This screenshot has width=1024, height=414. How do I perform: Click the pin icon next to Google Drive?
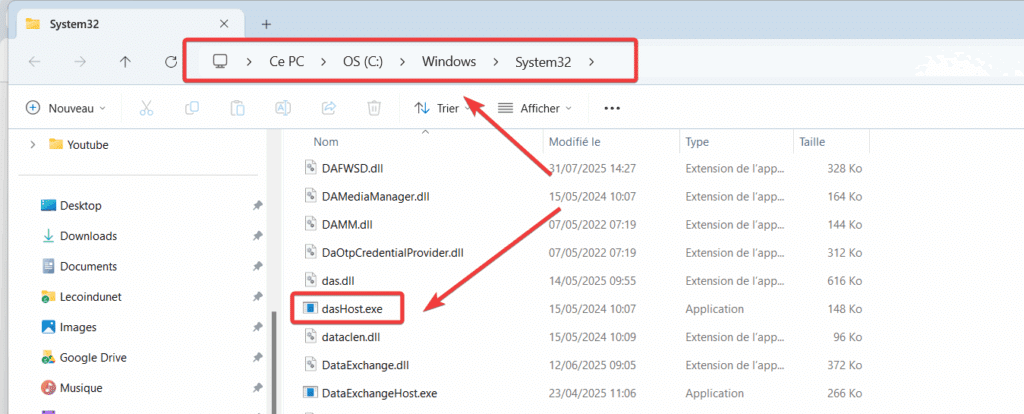(x=257, y=358)
